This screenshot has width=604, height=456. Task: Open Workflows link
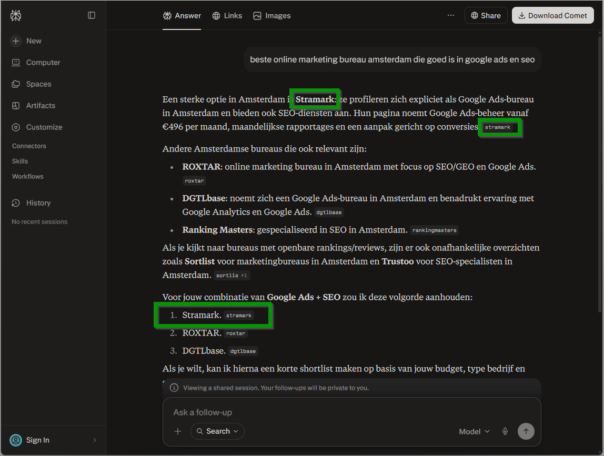(28, 176)
